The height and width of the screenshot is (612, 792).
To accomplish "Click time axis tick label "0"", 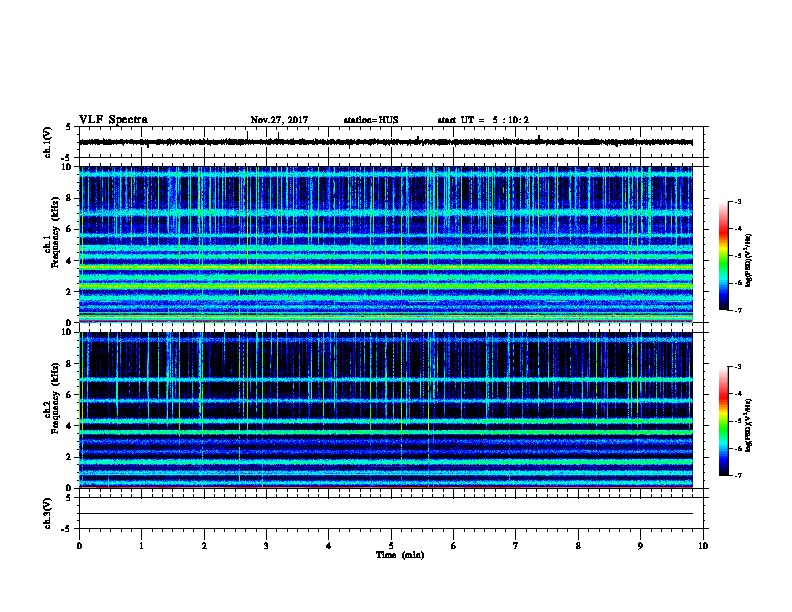I will 79,546.
